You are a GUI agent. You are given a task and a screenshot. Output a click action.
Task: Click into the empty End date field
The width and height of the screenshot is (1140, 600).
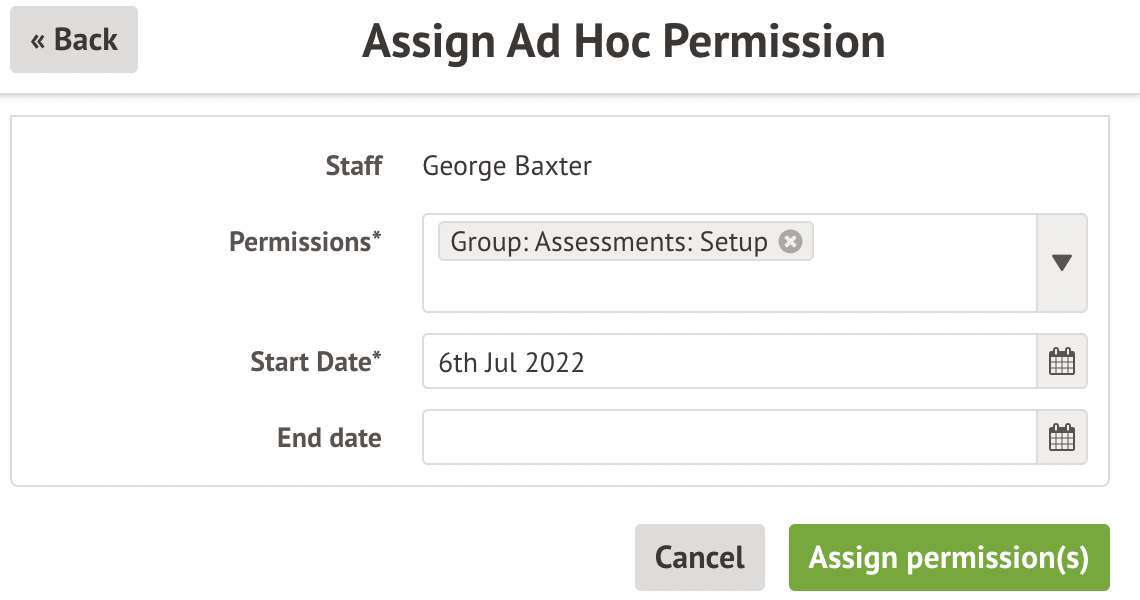(x=728, y=438)
